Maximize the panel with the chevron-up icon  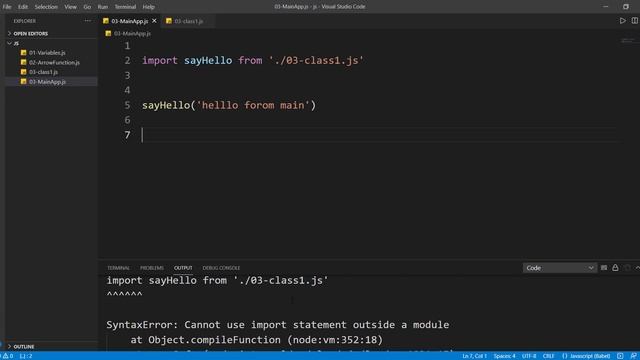click(637, 268)
